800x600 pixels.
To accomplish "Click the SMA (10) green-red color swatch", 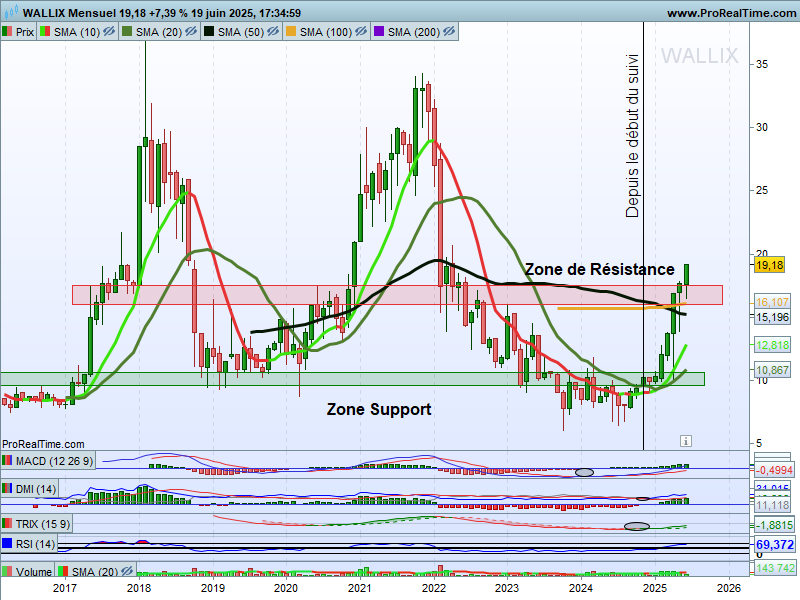I will coord(45,32).
